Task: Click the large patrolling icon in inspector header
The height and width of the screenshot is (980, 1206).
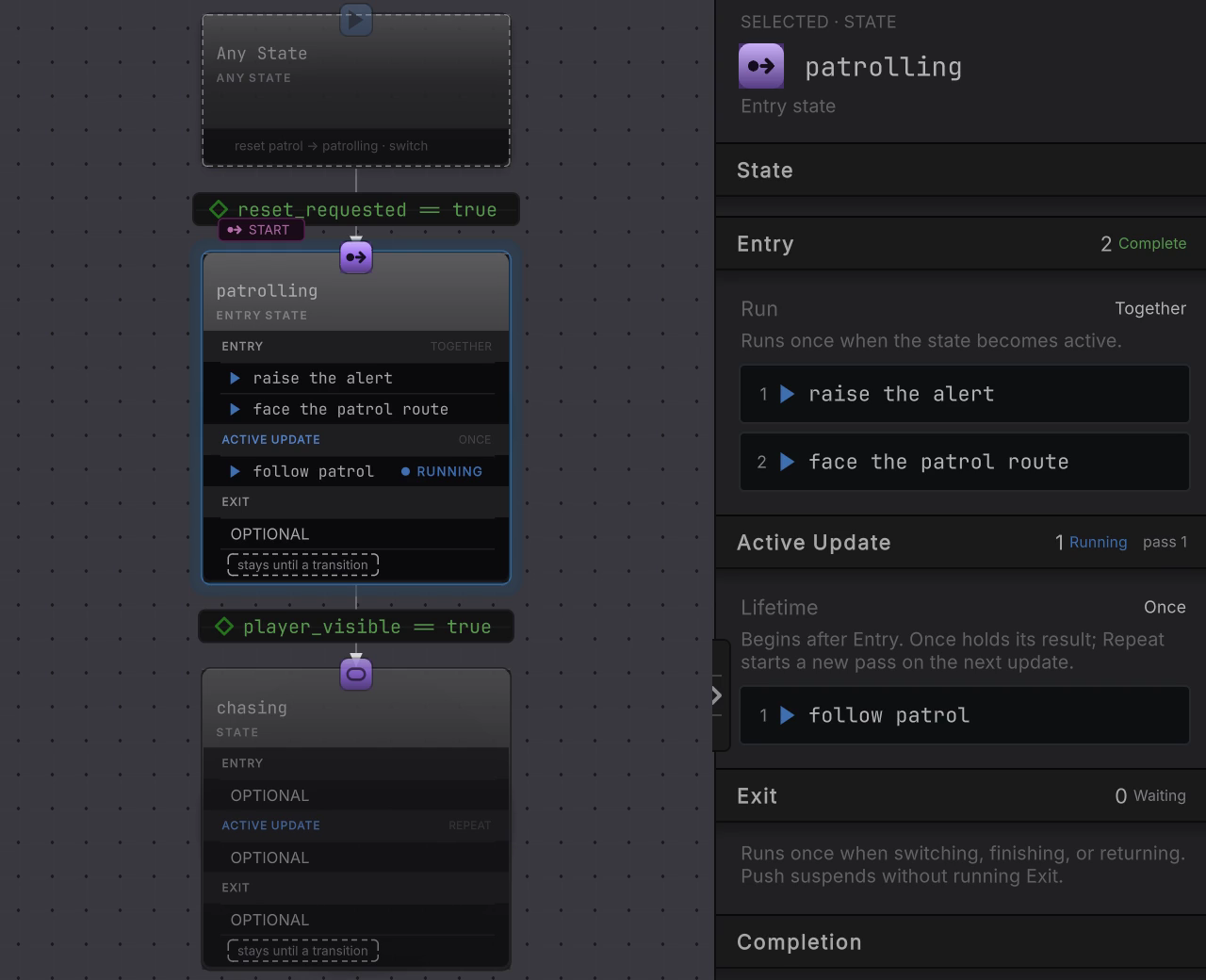Action: 761,66
